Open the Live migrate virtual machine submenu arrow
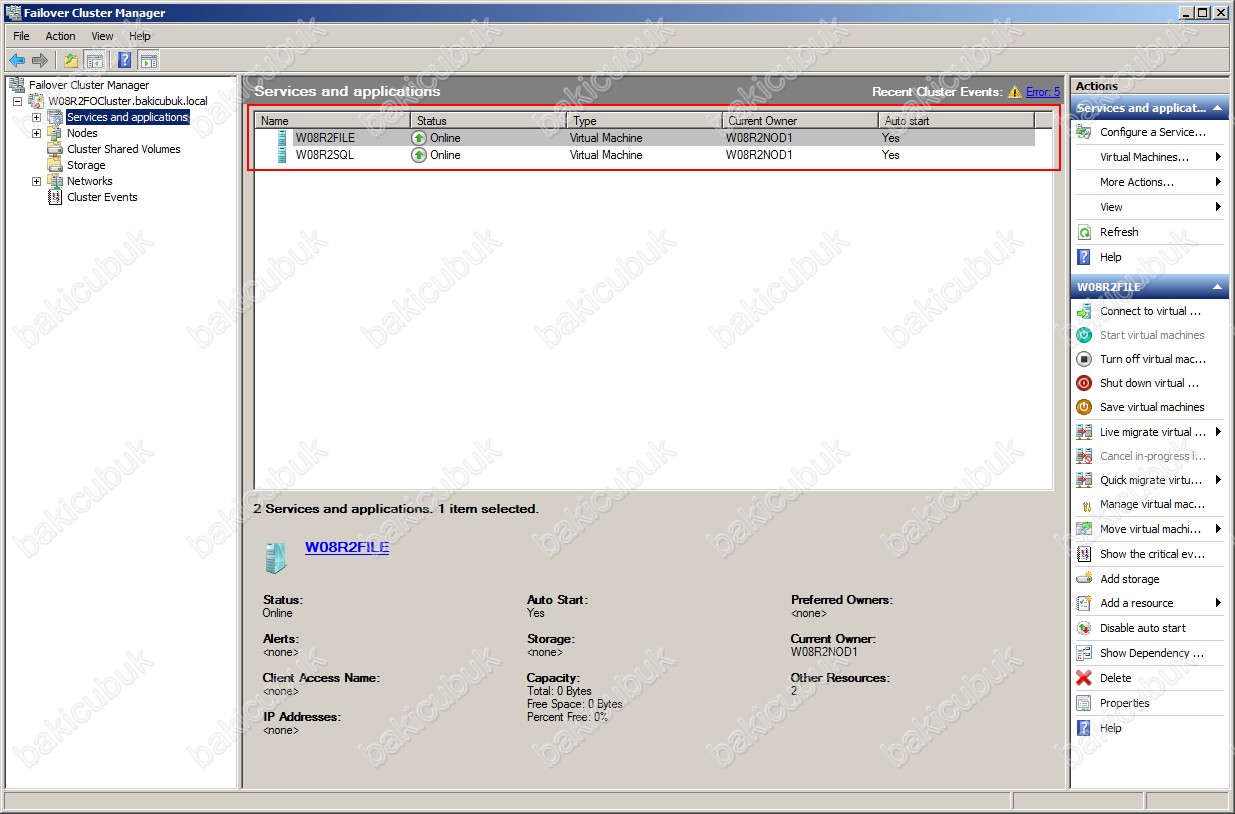 pos(1218,432)
